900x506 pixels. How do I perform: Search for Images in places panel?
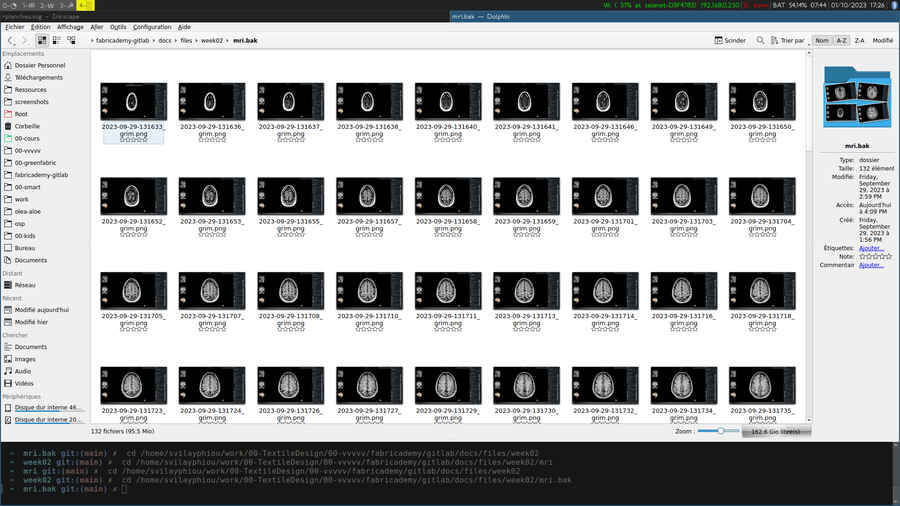(x=25, y=359)
